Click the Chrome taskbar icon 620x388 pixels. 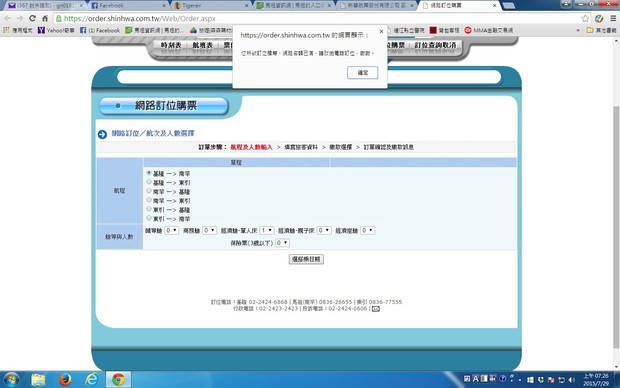pyautogui.click(x=118, y=380)
